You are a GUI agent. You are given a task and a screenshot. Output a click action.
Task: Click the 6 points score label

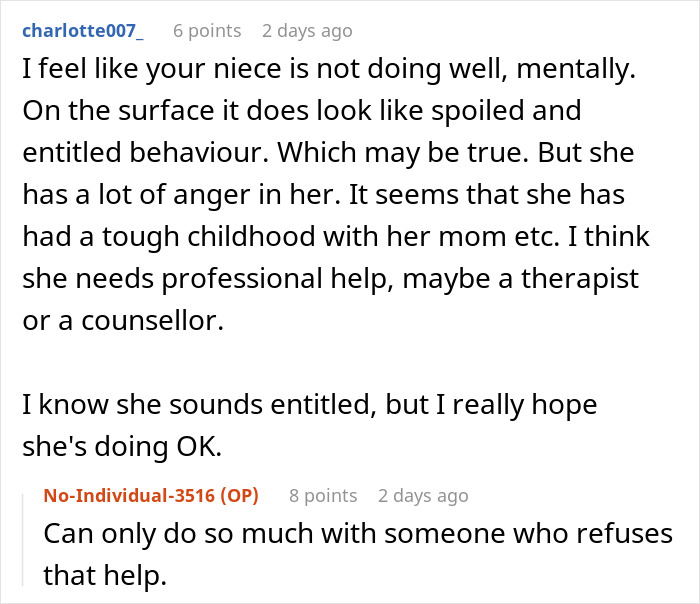tap(207, 31)
